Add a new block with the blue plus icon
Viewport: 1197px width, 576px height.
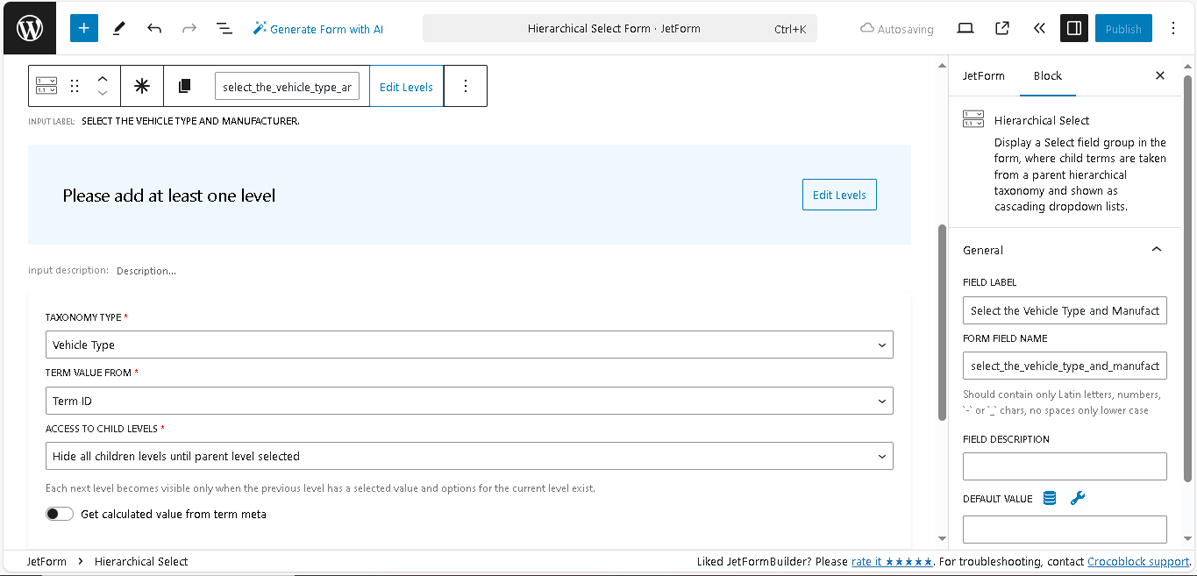[x=84, y=28]
